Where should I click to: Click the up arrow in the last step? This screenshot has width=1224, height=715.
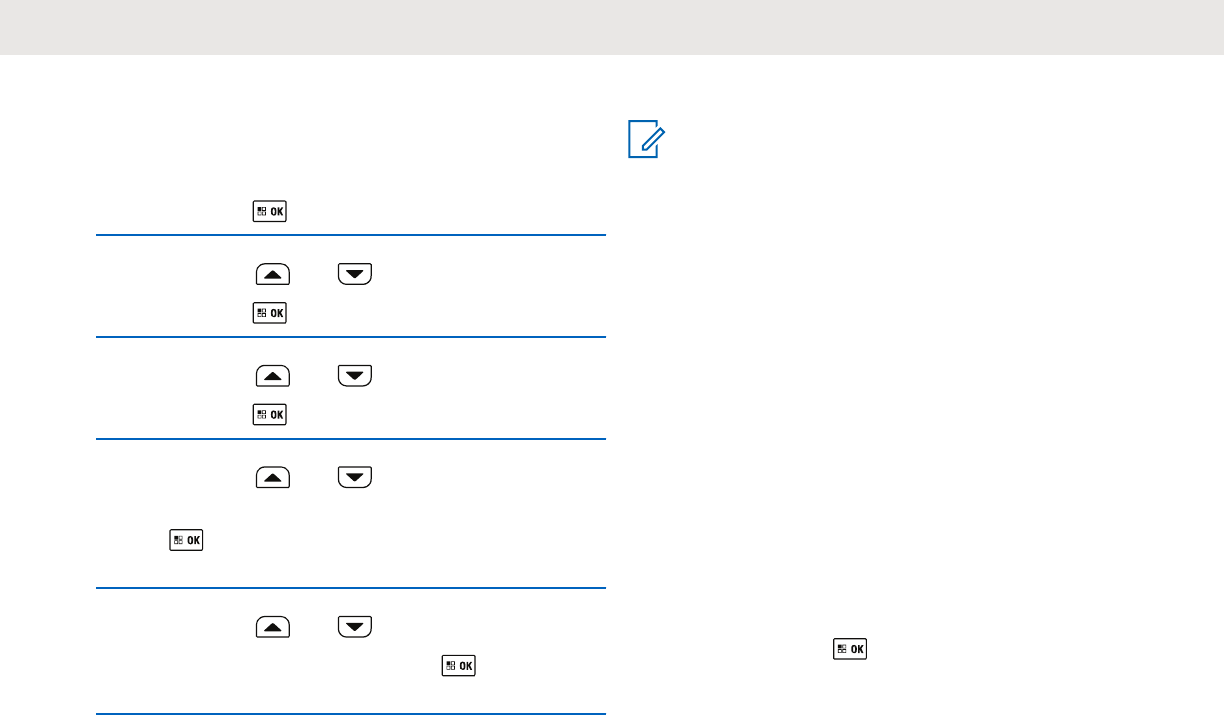[x=273, y=627]
